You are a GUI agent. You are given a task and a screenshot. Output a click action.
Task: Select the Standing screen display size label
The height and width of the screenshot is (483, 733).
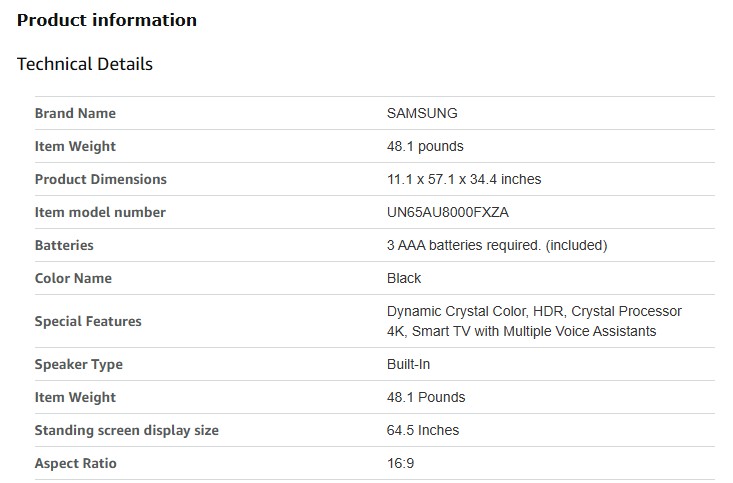126,430
